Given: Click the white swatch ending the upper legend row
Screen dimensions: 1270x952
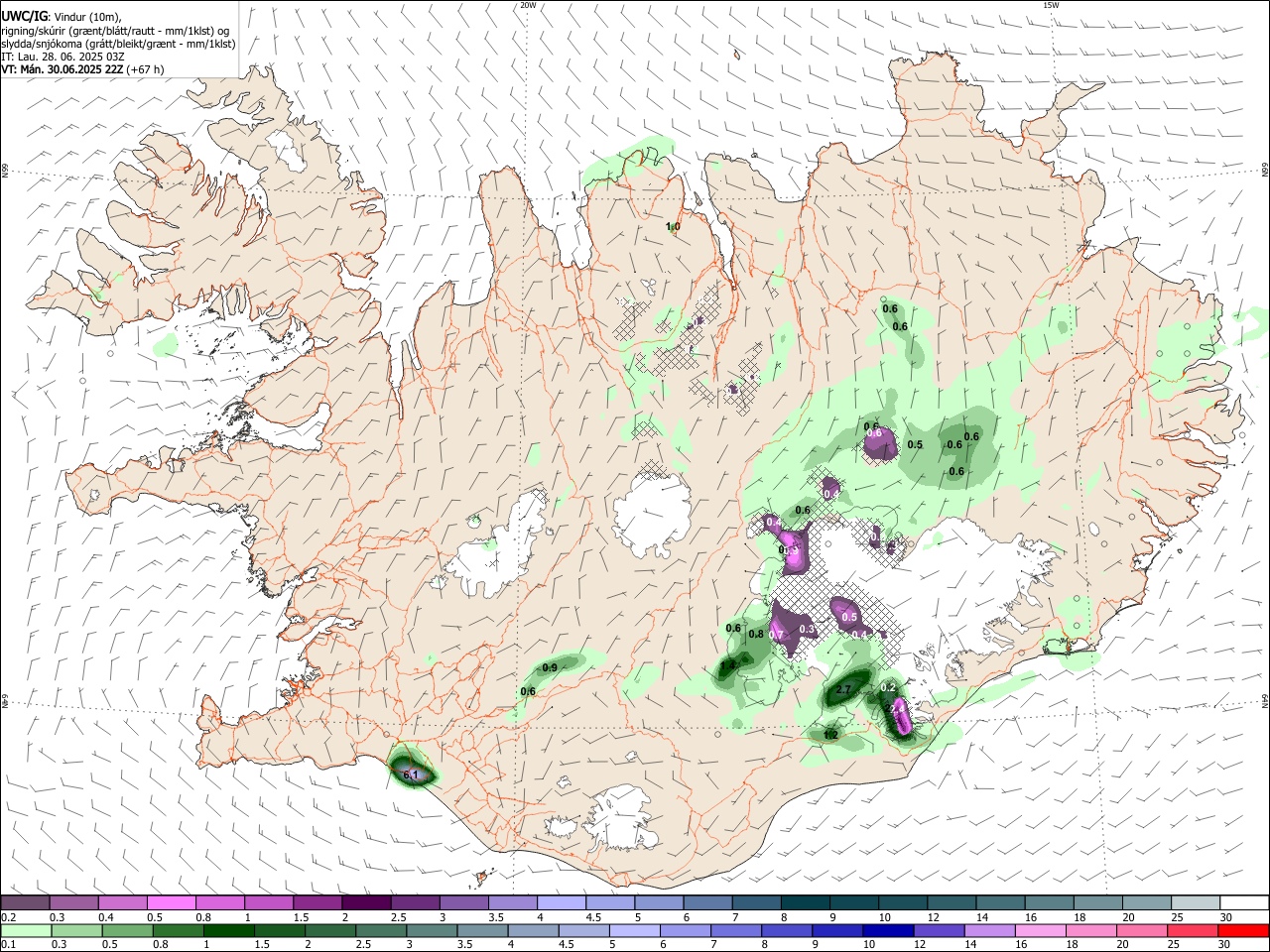Looking at the screenshot, I should (1243, 902).
